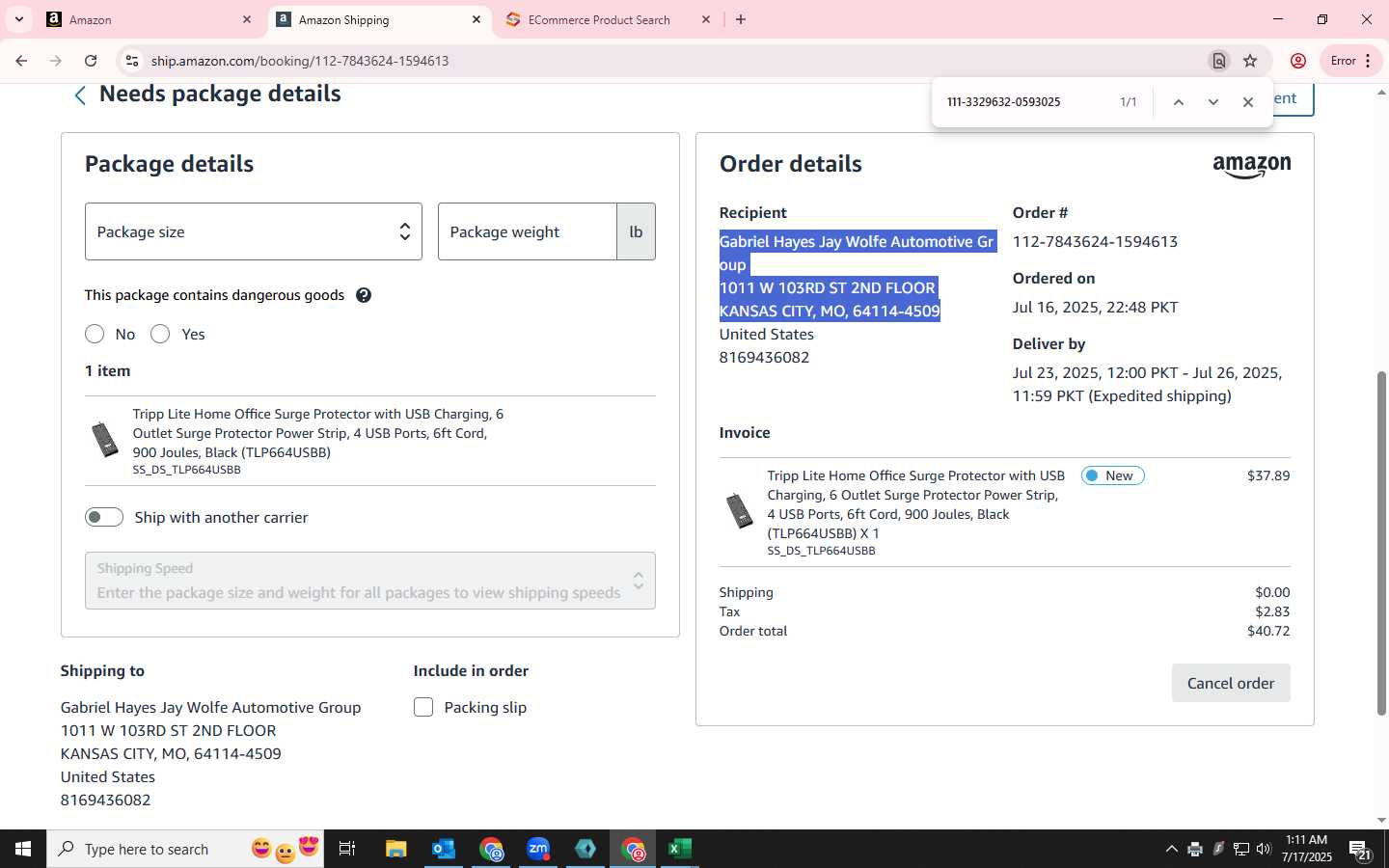Click the address bar URL
Screen dimensions: 1389x868
[x=300, y=61]
